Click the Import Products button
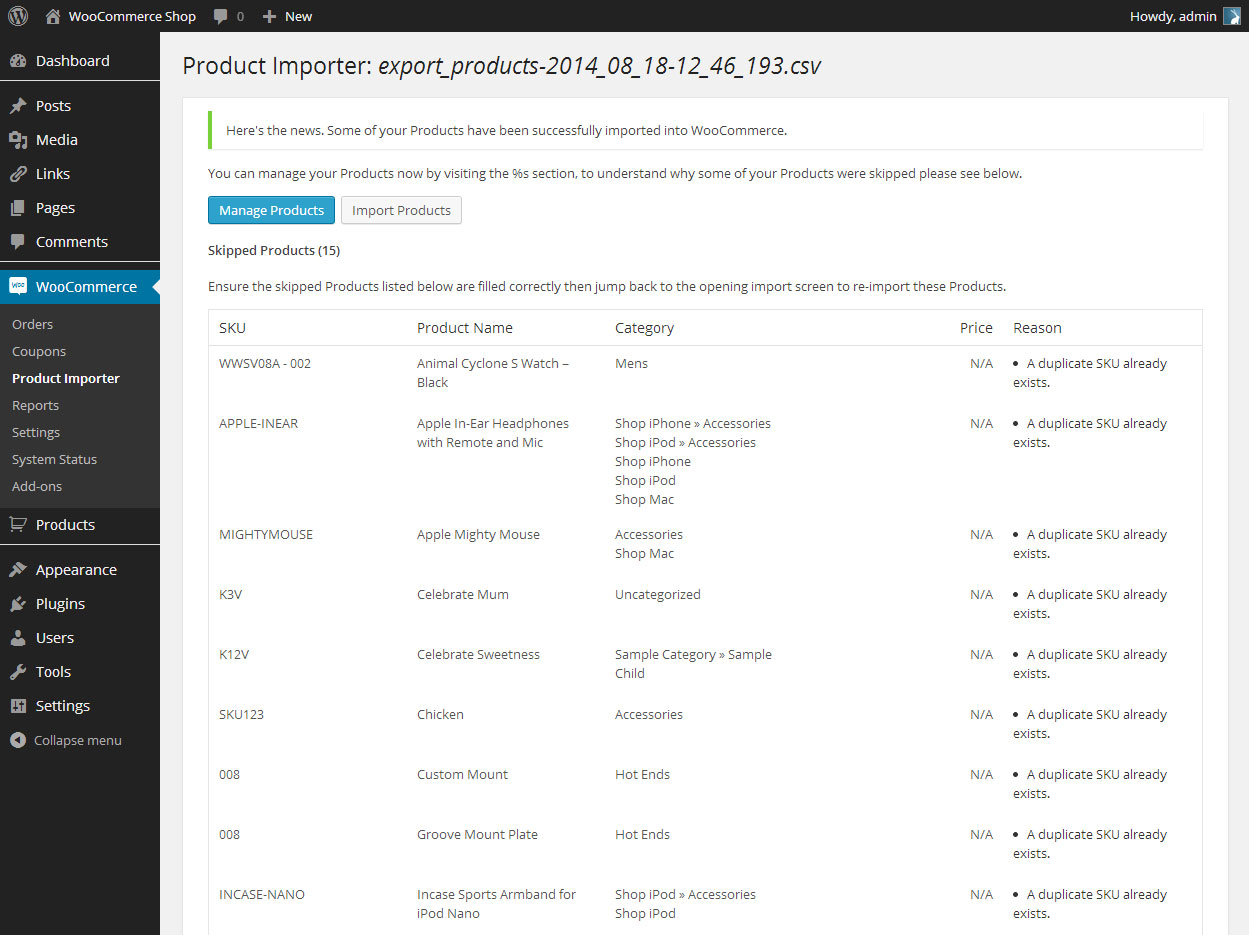Screen dimensions: 1249x935 [401, 210]
